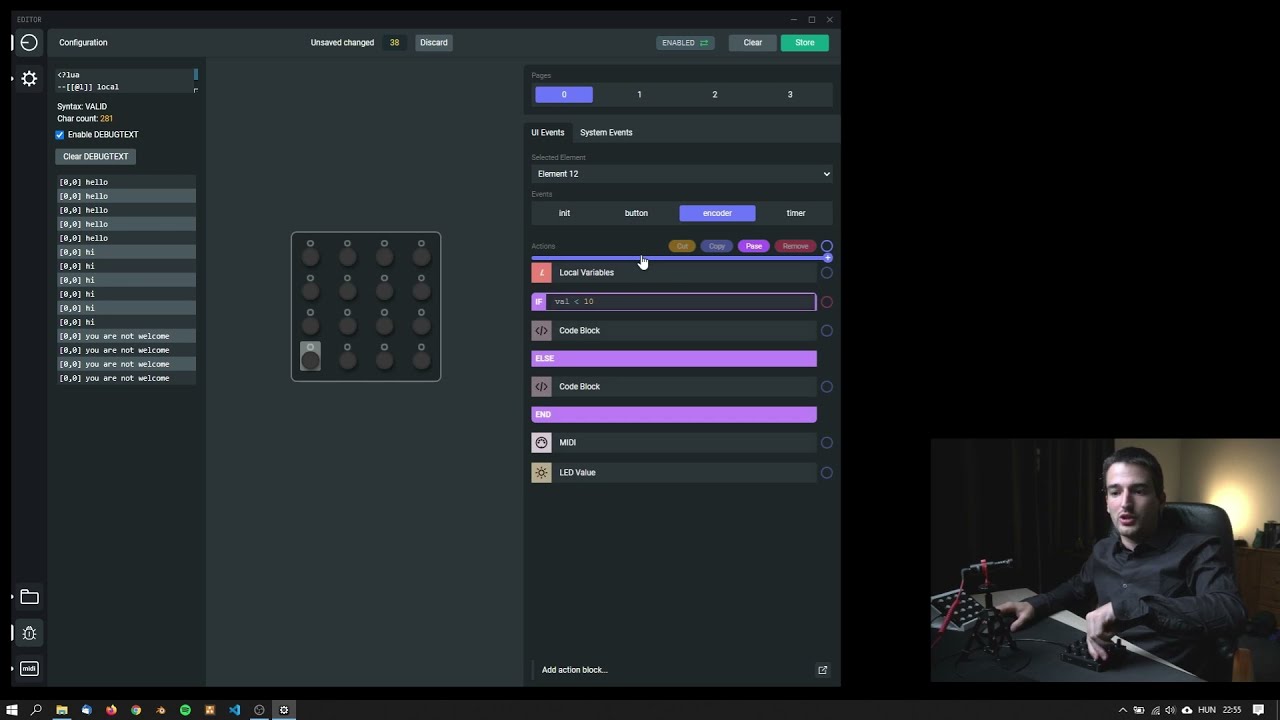
Task: Select first Code Block action circle
Action: point(827,330)
